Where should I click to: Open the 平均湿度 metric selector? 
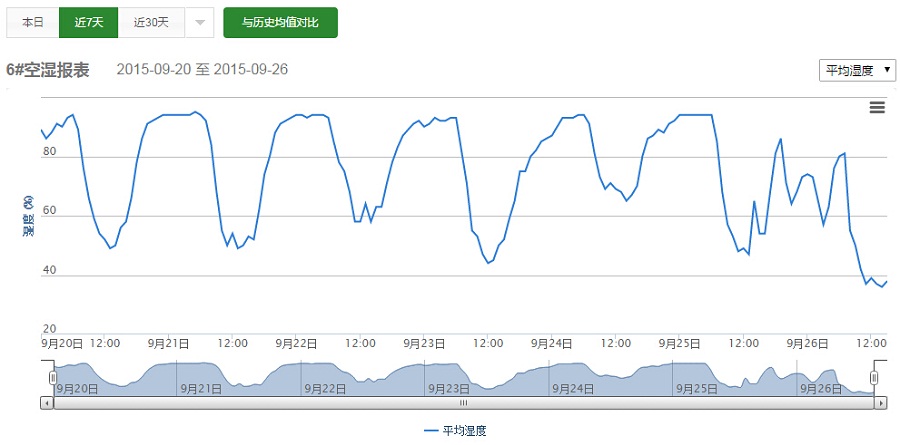(856, 70)
